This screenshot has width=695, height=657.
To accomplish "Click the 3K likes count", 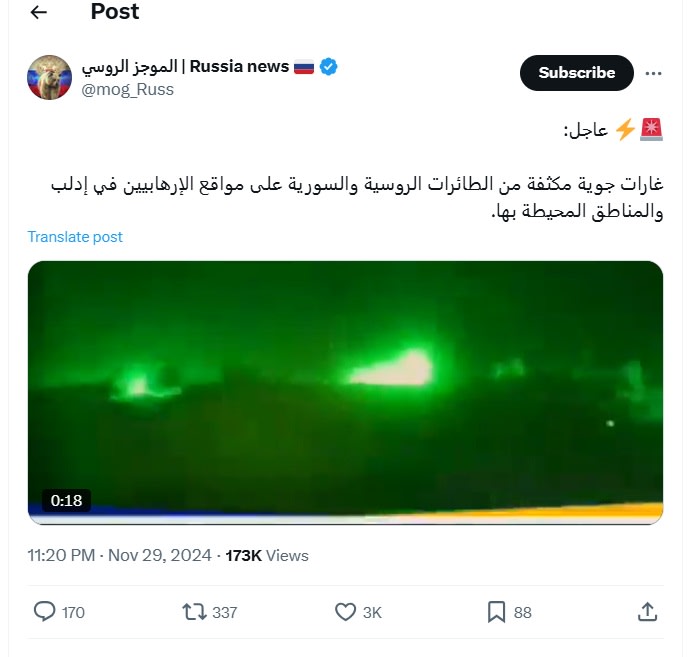I will 372,613.
